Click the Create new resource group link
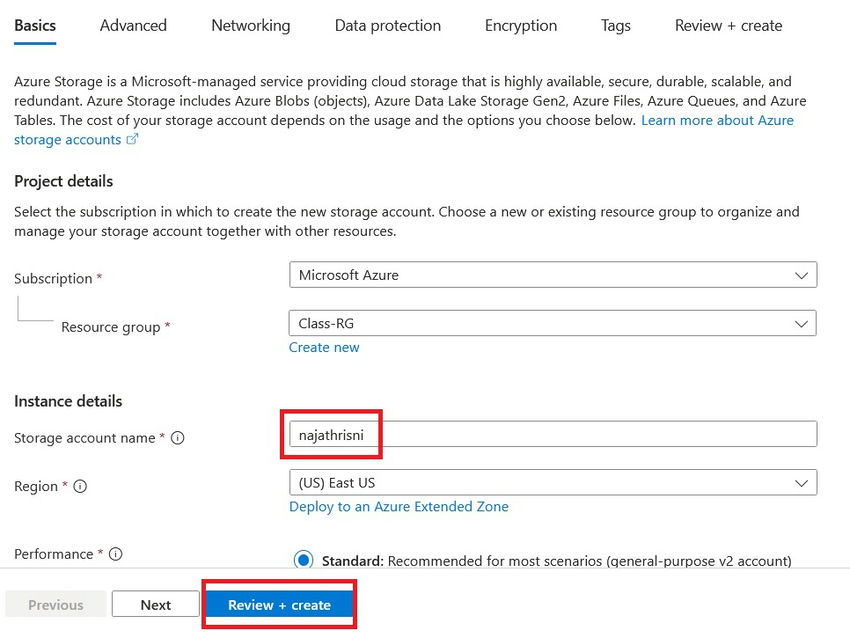The width and height of the screenshot is (850, 638). pos(324,347)
